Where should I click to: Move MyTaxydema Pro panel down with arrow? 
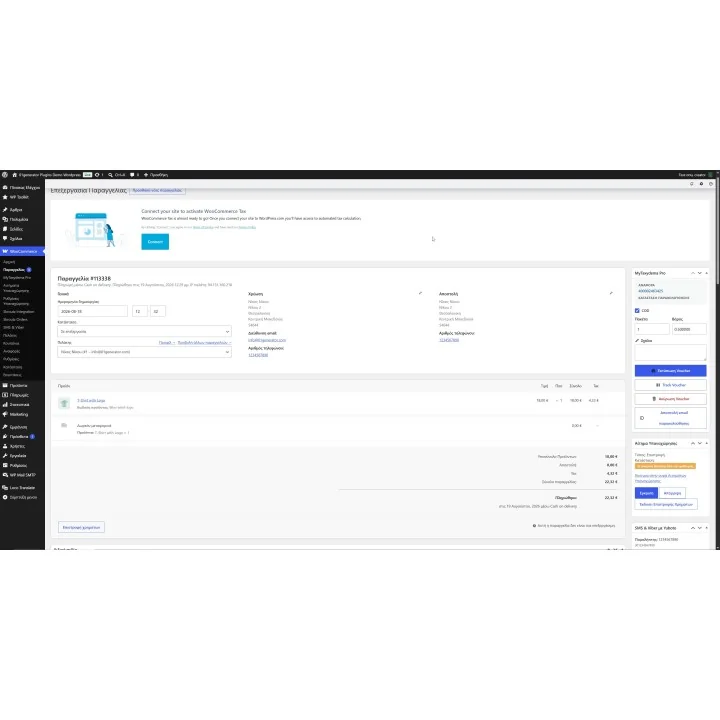[x=700, y=273]
